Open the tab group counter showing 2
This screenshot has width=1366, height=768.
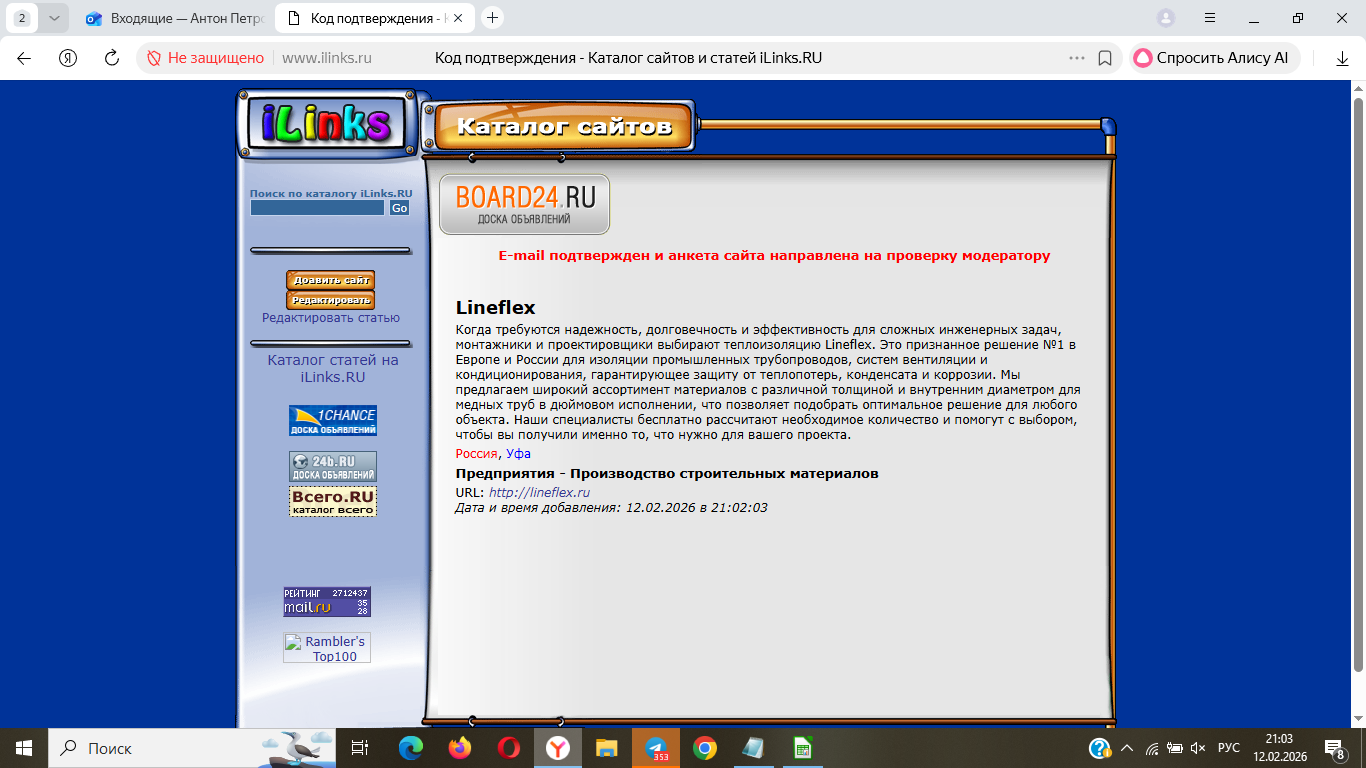(x=22, y=18)
